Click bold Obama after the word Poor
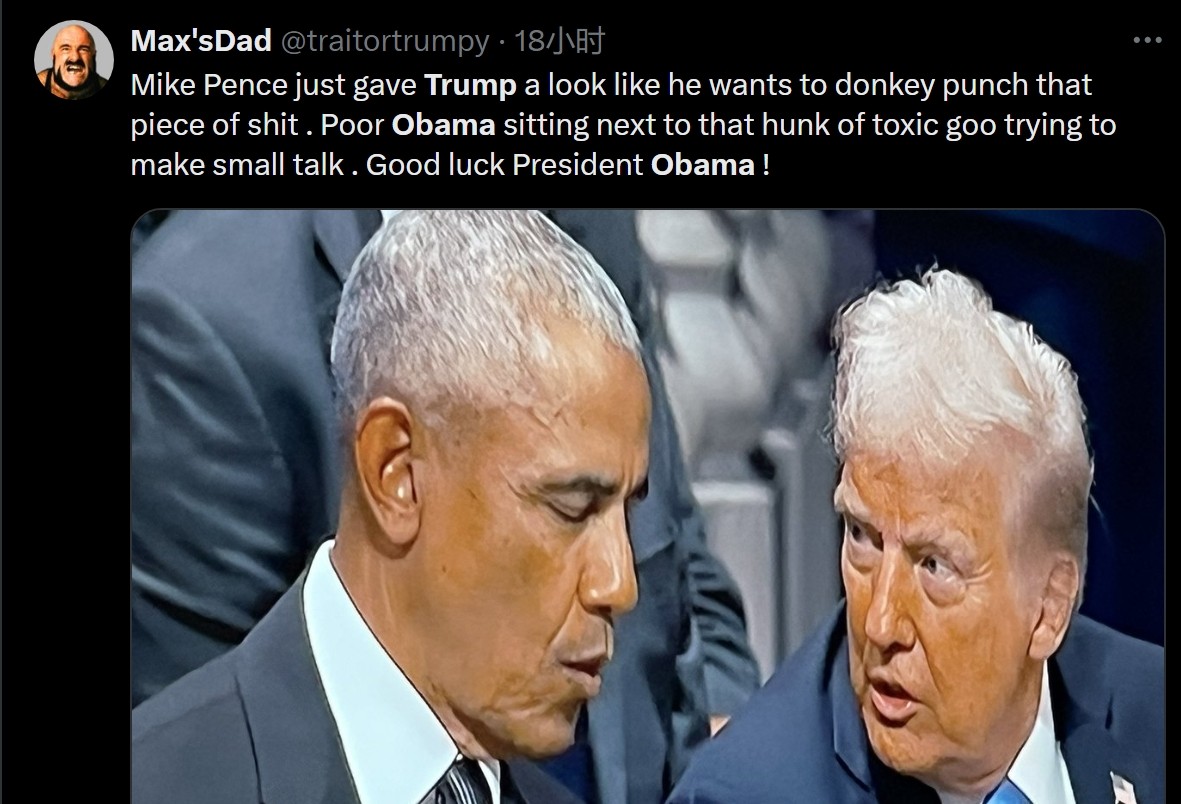The image size is (1181, 804). tap(443, 125)
